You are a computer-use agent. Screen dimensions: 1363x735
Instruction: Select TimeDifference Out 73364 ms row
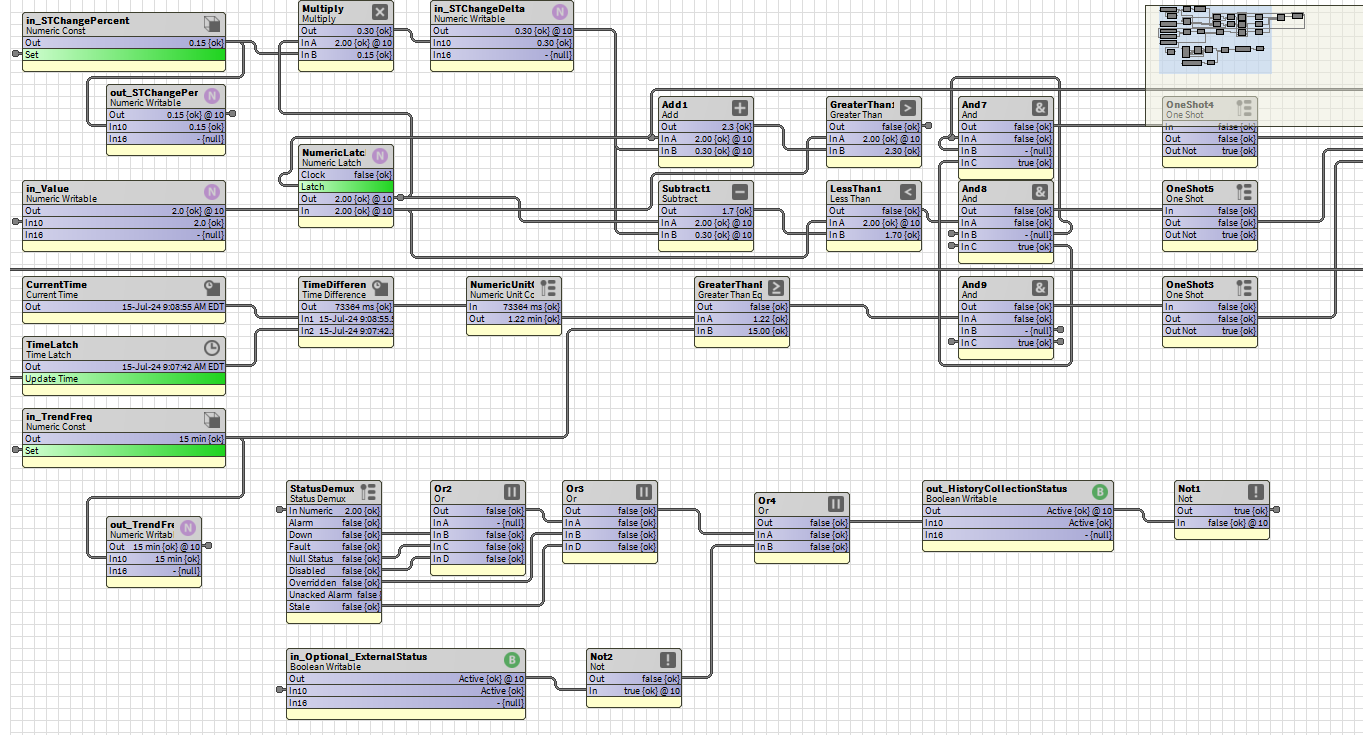coord(346,307)
